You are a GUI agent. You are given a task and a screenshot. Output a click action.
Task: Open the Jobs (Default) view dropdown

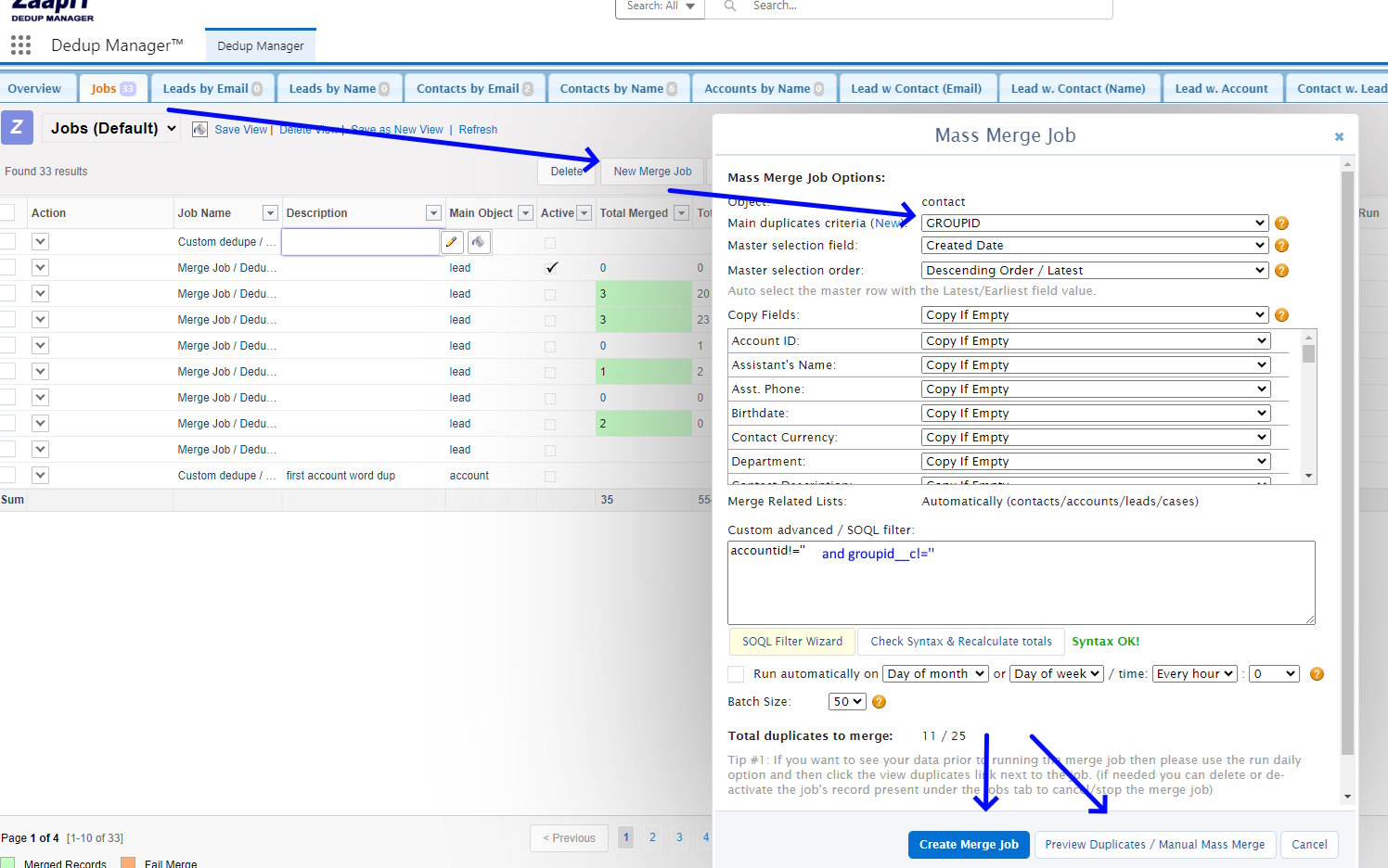(x=113, y=128)
